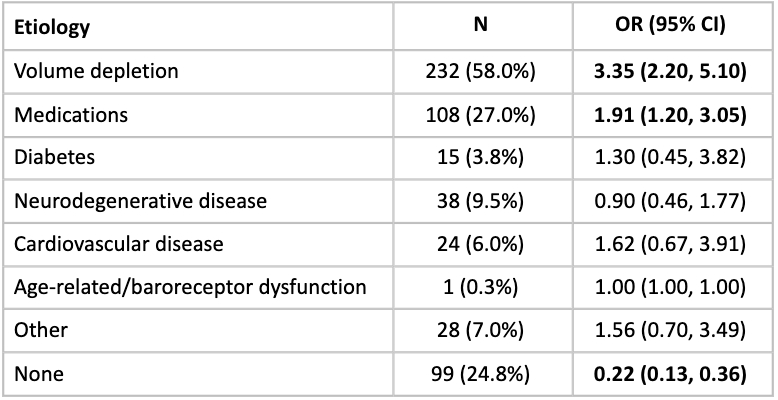Click the 232 (58.0%) cell

(x=479, y=72)
